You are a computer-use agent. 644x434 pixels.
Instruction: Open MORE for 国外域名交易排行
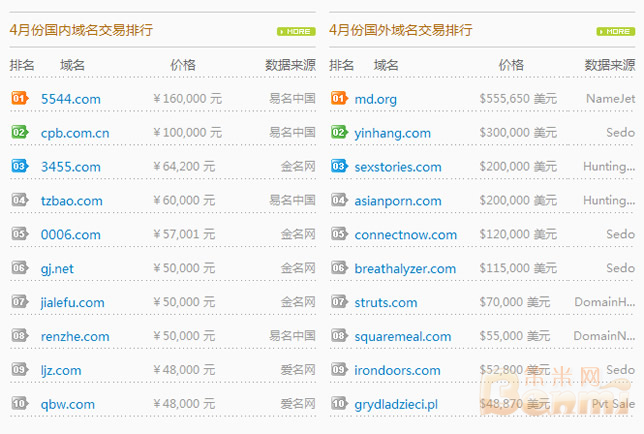tap(616, 32)
